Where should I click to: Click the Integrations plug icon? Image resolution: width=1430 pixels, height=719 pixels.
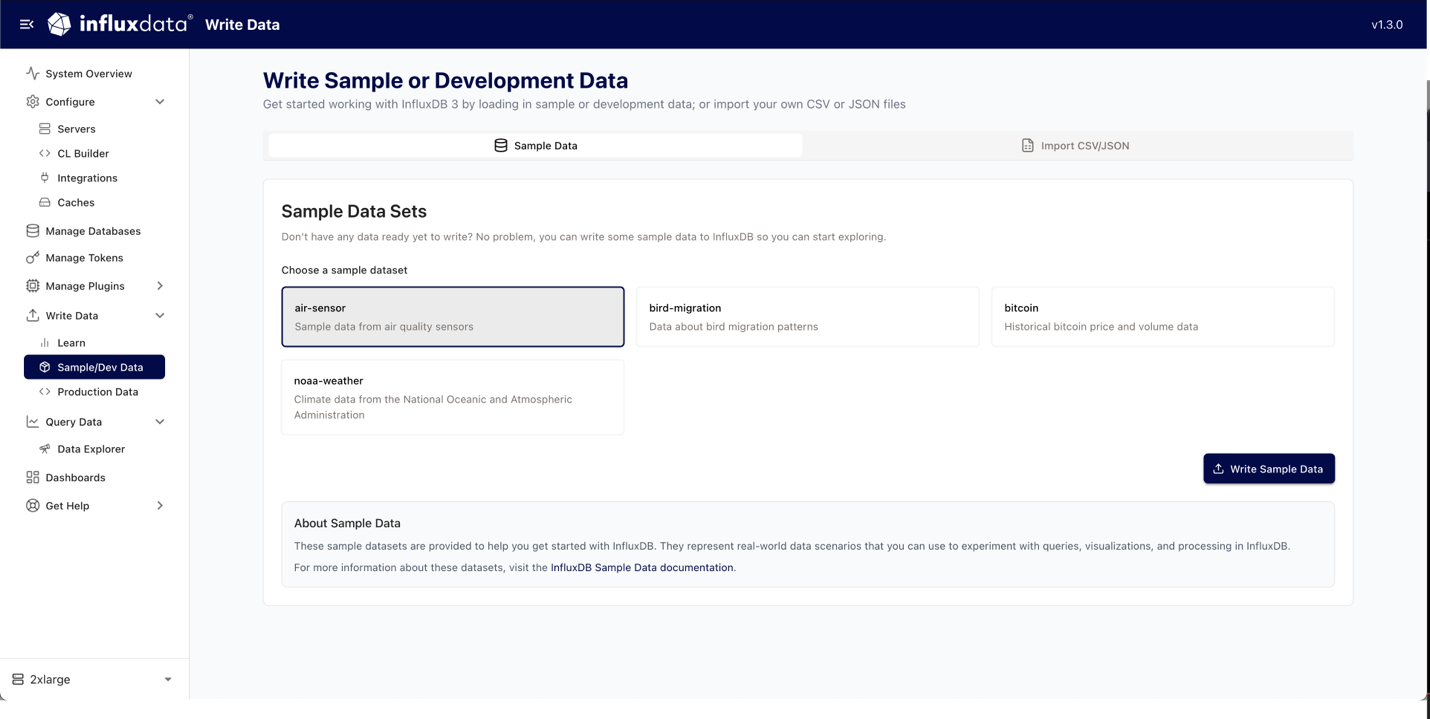[x=45, y=178]
